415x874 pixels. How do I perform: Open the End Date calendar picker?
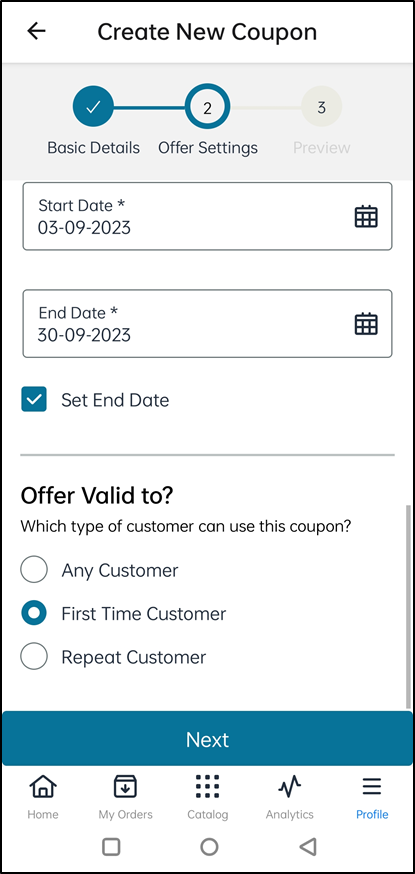pos(366,324)
